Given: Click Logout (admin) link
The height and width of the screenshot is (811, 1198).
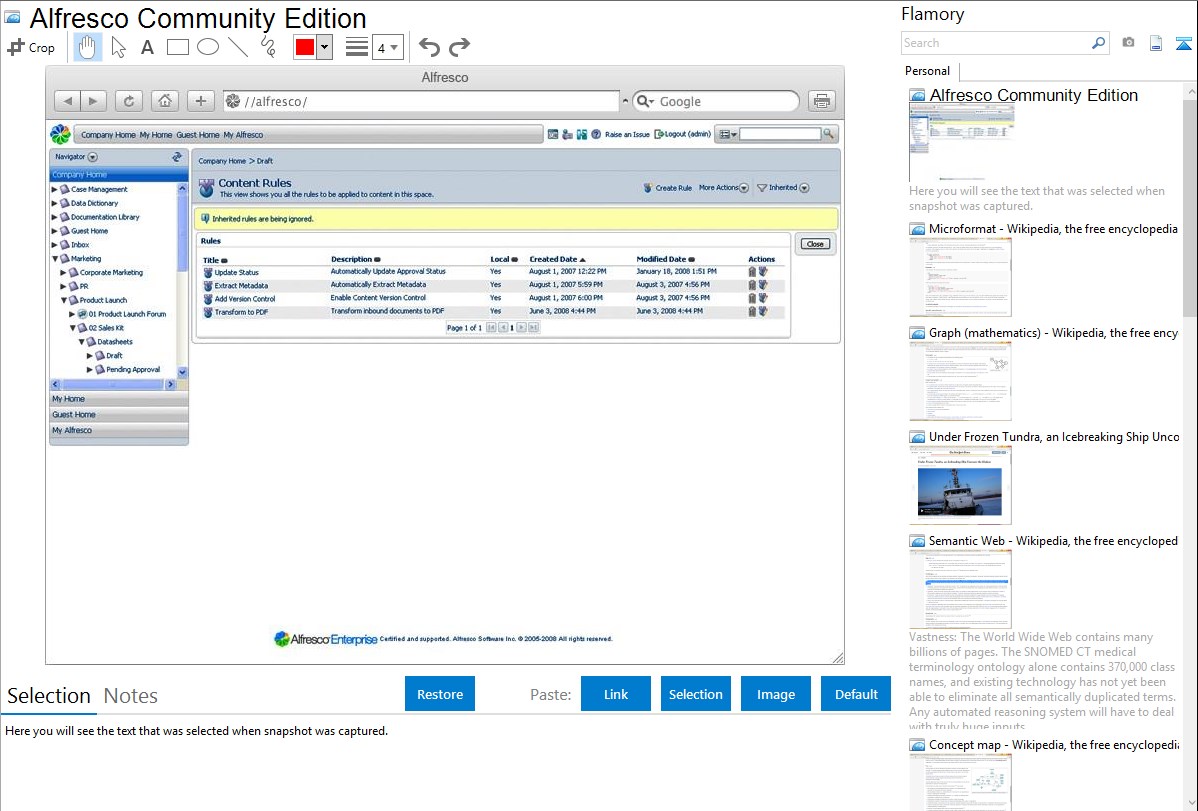Looking at the screenshot, I should (682, 135).
